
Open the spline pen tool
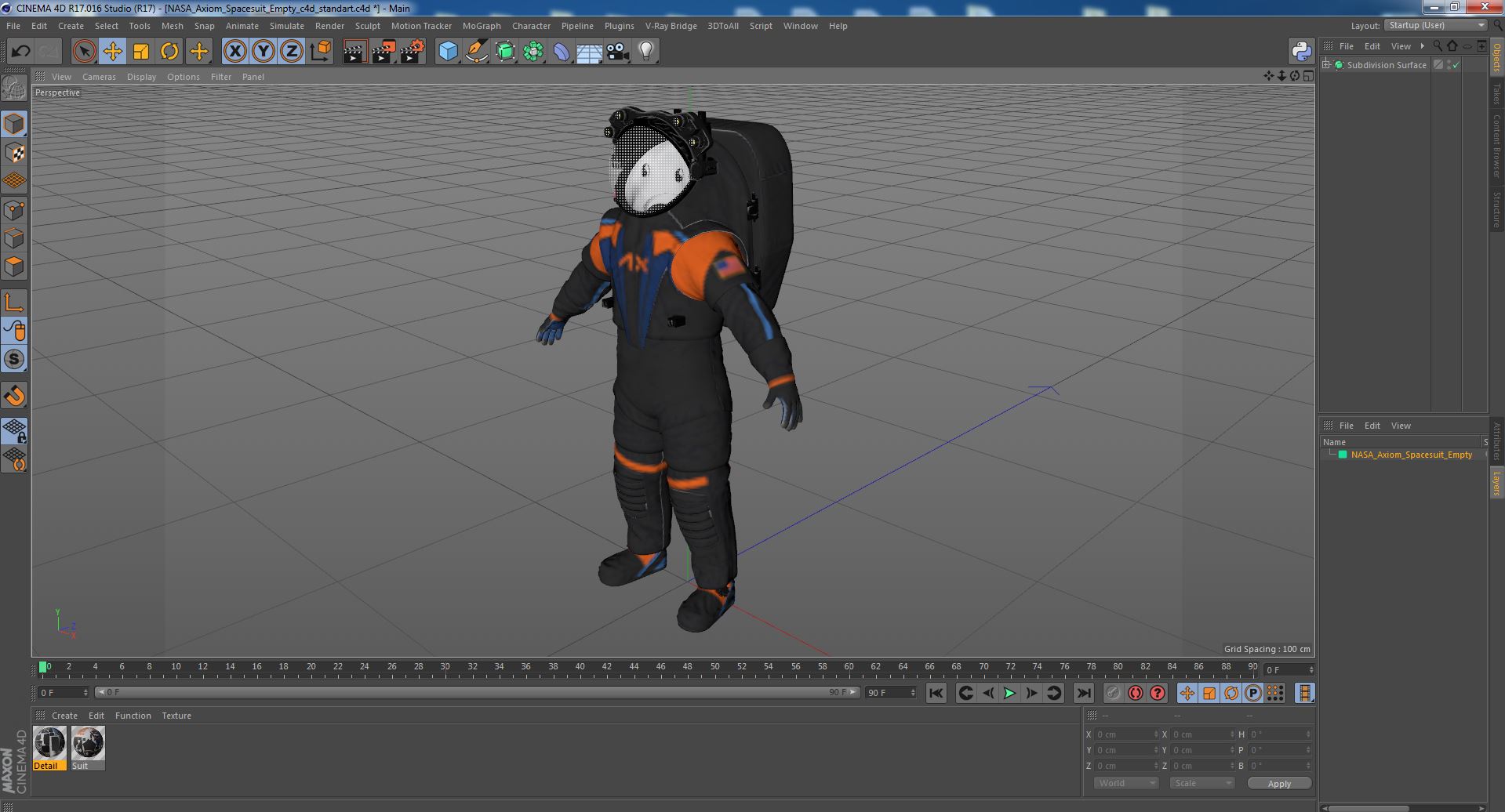476,52
